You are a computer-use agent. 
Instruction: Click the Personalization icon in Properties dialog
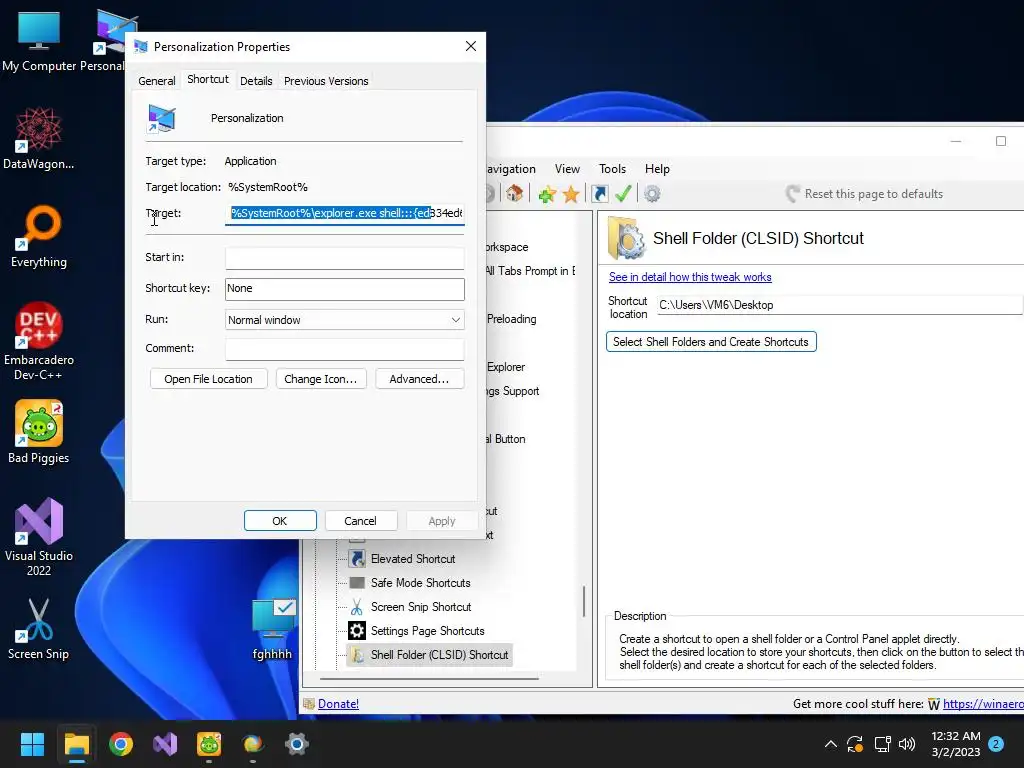point(162,118)
